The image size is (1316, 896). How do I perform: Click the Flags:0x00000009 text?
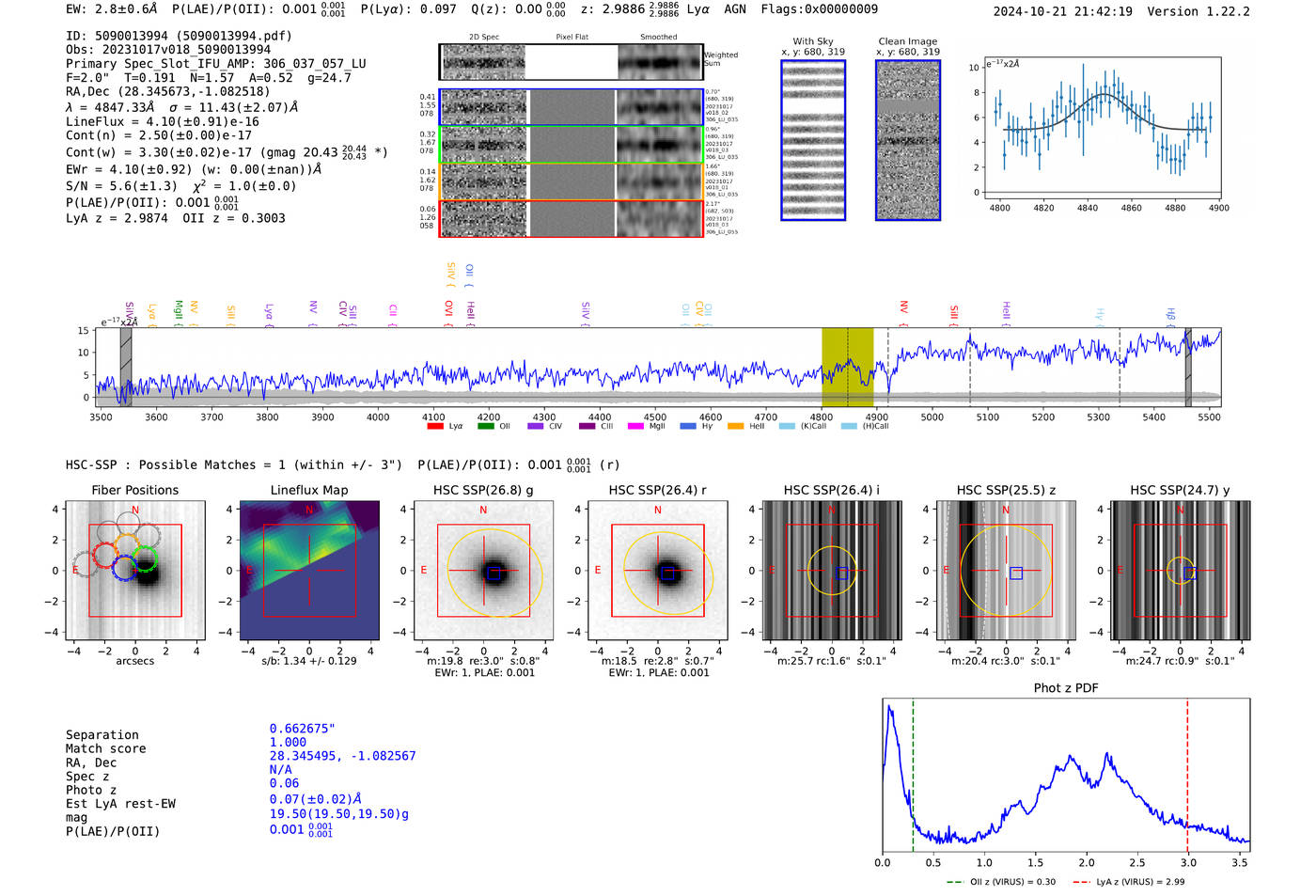click(820, 8)
